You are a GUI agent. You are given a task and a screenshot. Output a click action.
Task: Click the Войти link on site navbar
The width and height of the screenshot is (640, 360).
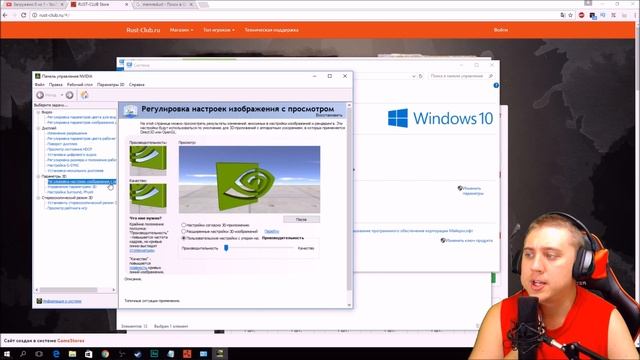[x=501, y=30]
